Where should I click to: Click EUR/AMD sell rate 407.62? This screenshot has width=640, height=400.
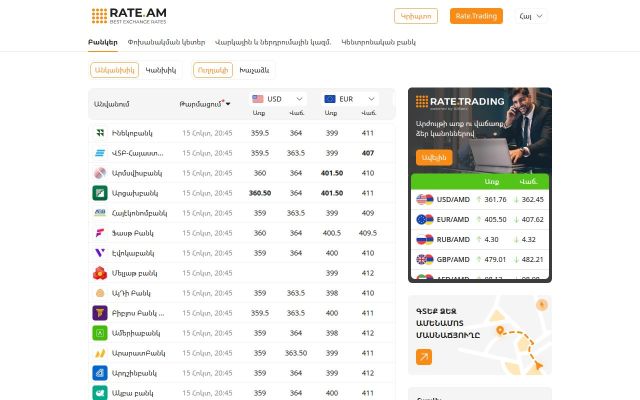[533, 220]
